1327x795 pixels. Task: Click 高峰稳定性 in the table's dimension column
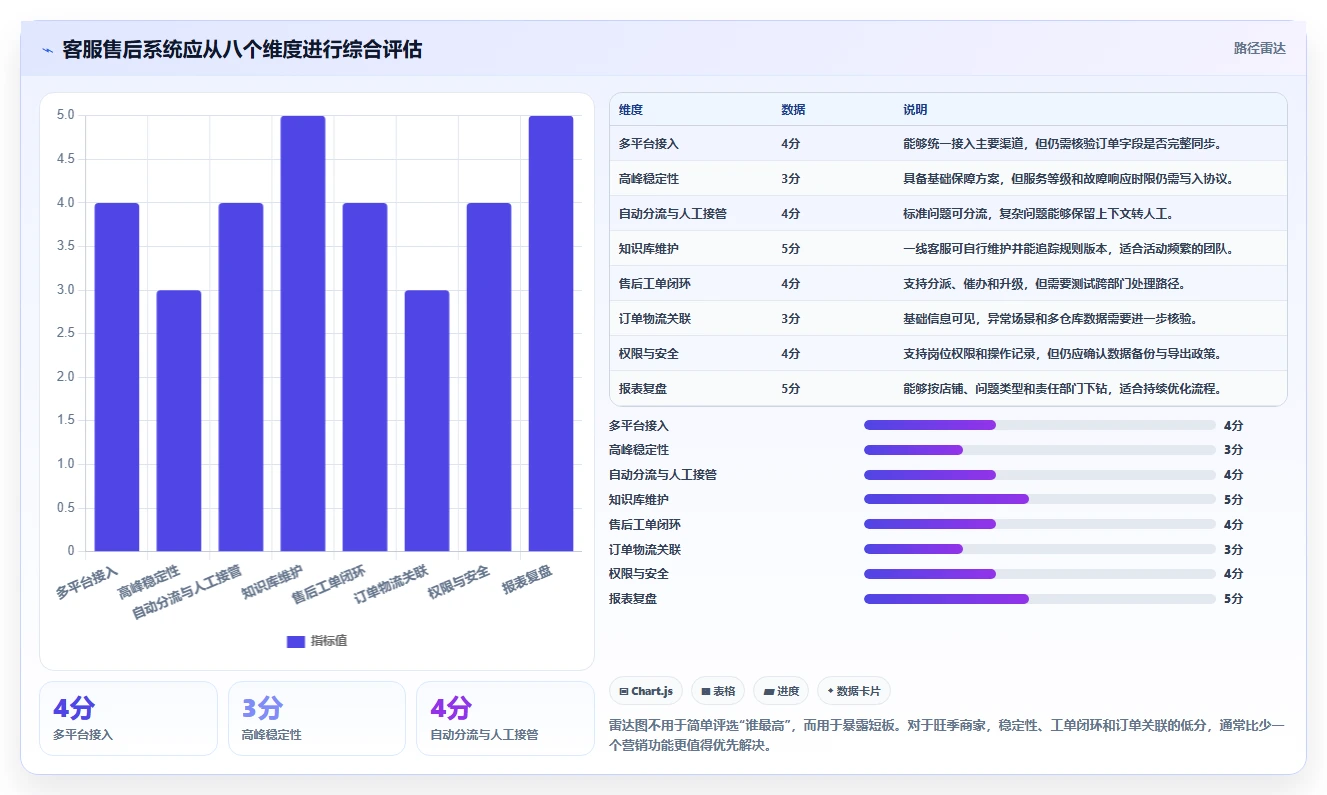tap(649, 179)
